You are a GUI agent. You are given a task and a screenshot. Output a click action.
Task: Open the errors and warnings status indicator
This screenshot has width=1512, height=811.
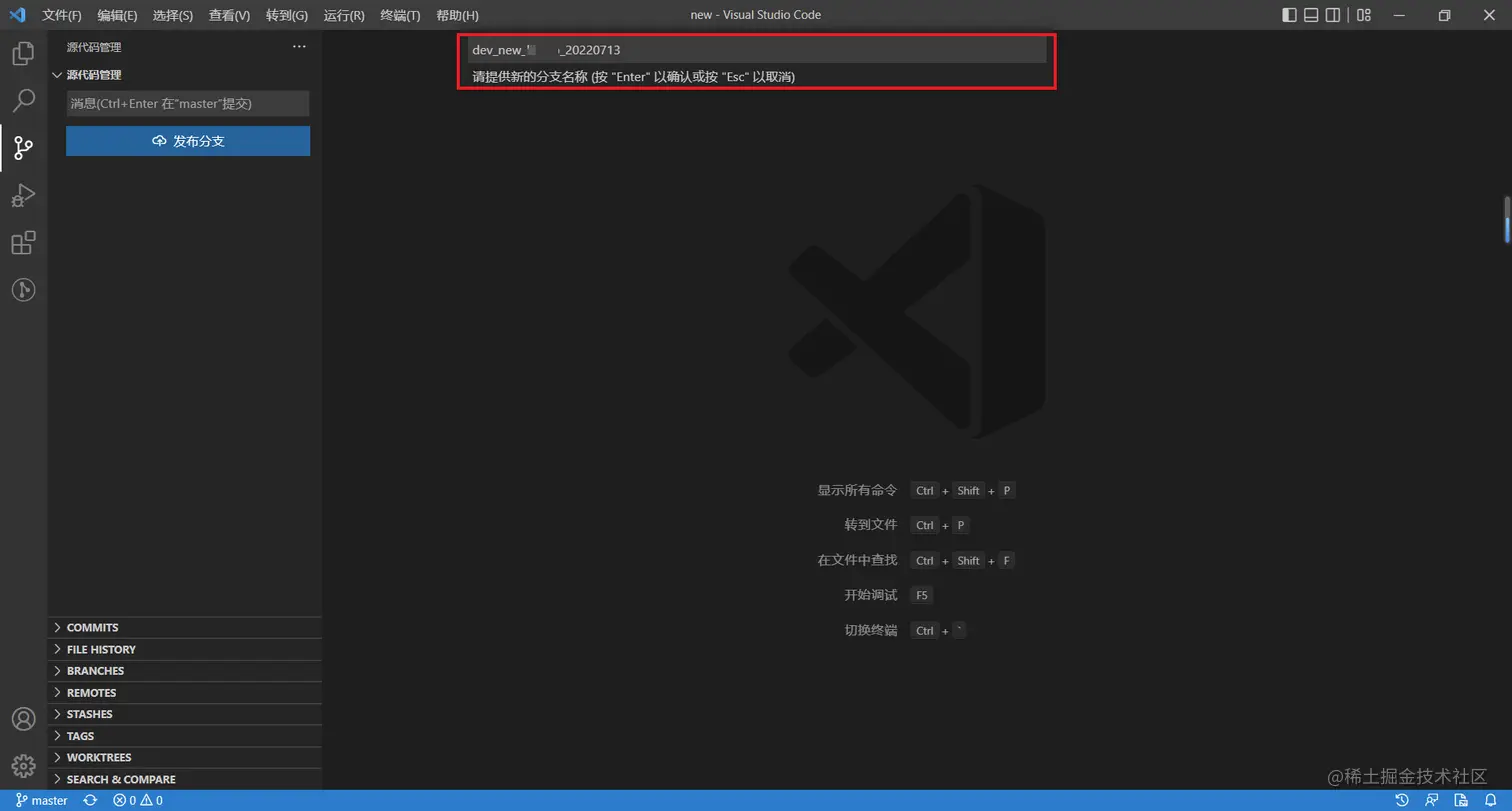coord(138,800)
